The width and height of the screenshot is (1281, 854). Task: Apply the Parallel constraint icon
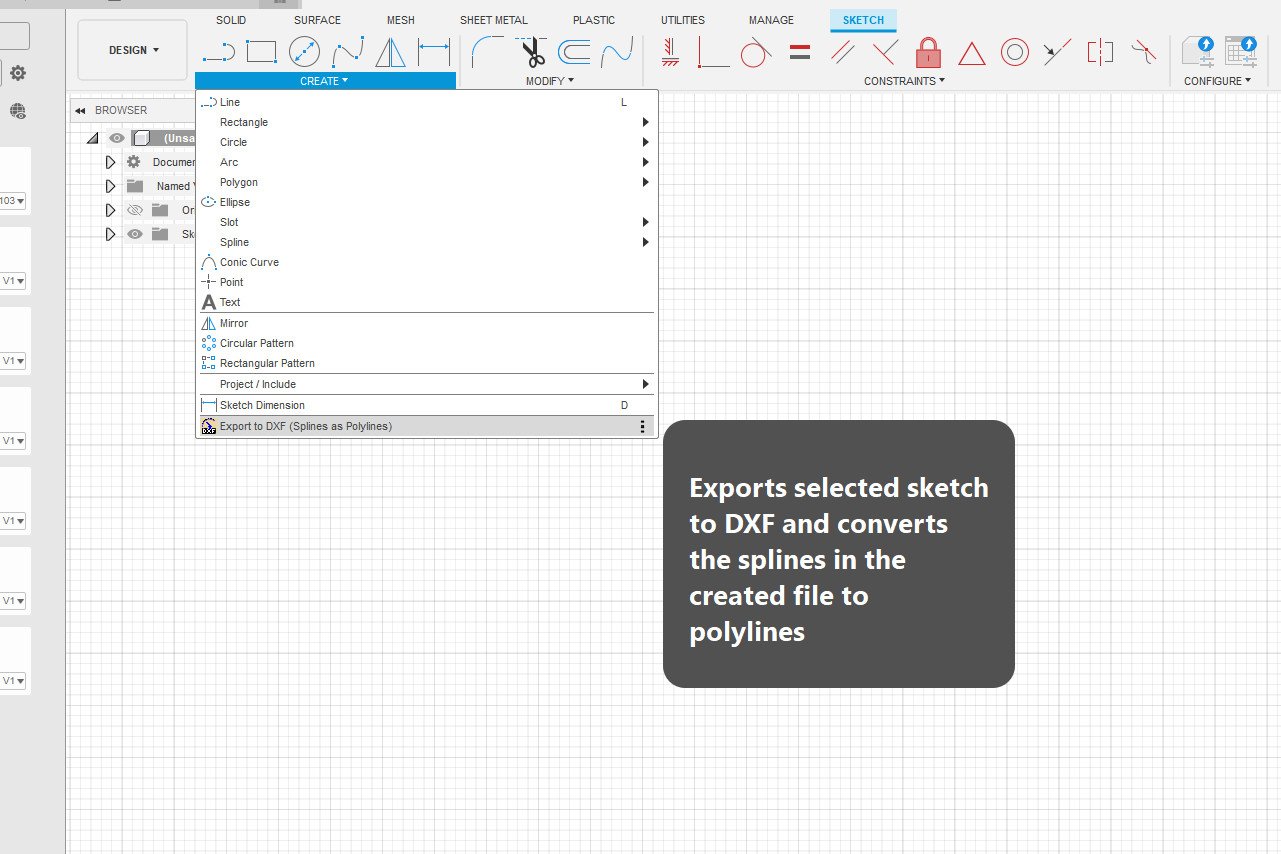click(842, 51)
